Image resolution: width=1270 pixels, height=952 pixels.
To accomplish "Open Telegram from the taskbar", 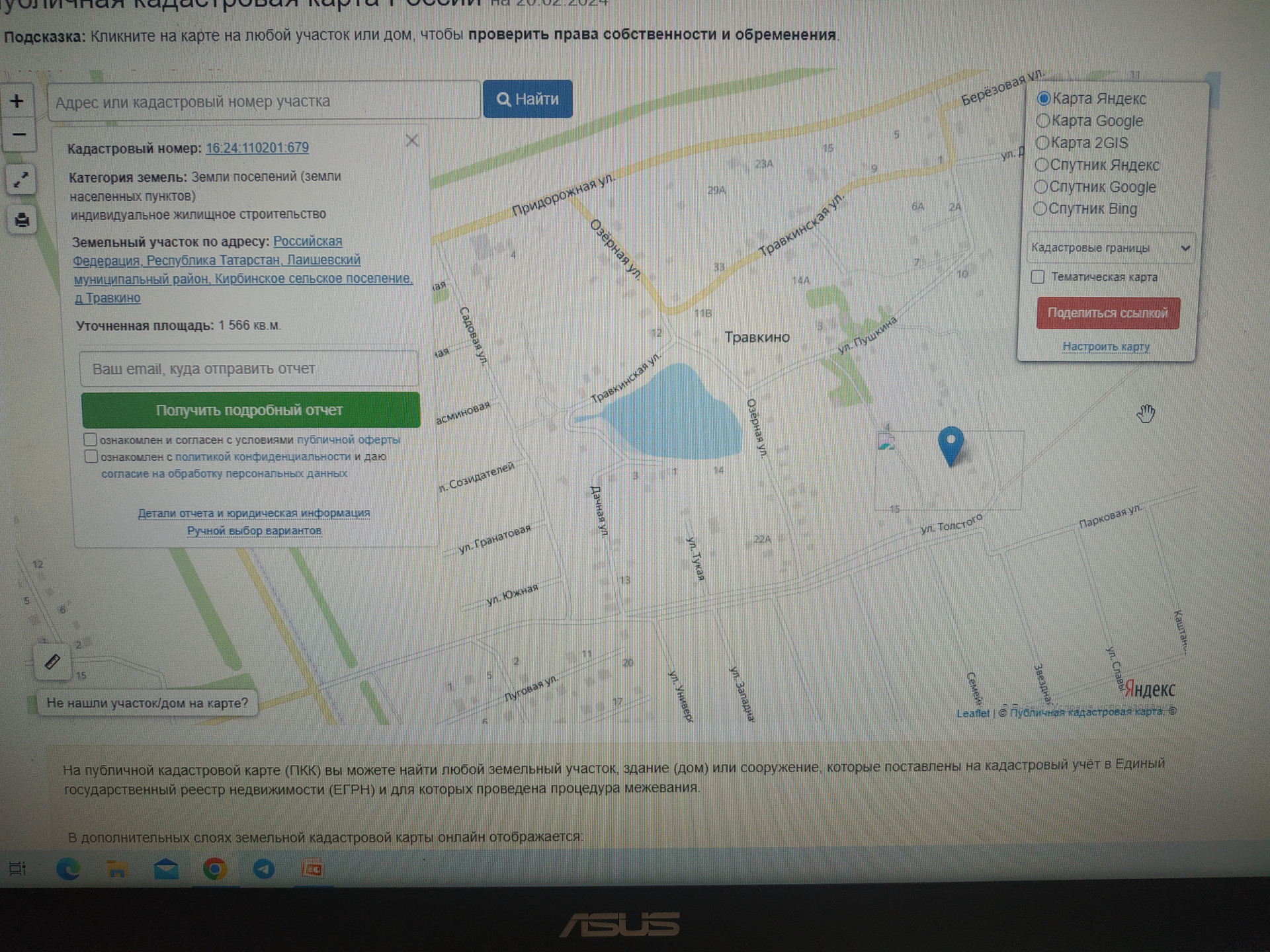I will click(264, 869).
